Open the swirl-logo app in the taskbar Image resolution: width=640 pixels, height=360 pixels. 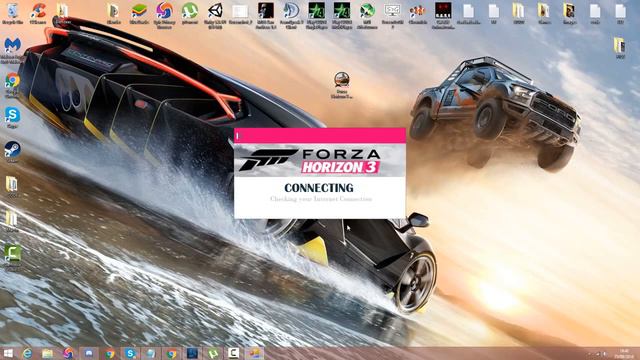(x=68, y=353)
